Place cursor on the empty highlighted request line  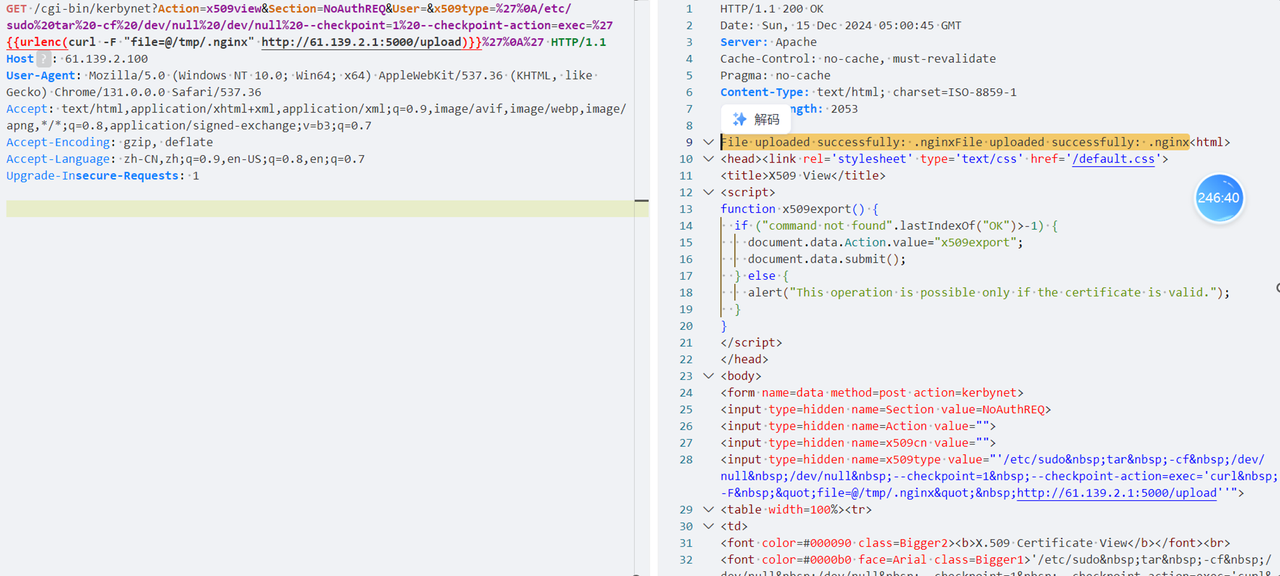coord(327,209)
